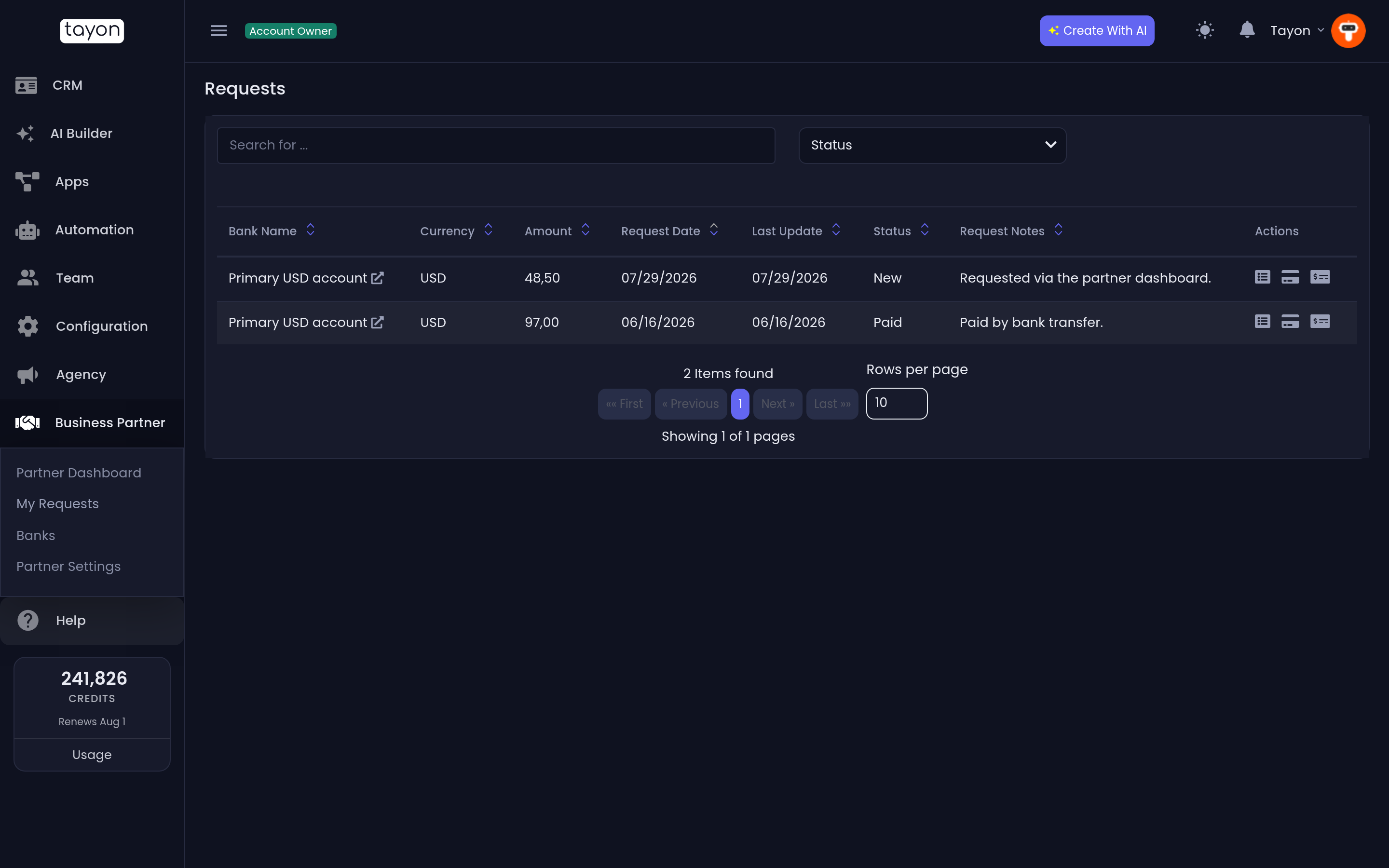Open Partner Settings
The width and height of the screenshot is (1389, 868).
point(68,566)
